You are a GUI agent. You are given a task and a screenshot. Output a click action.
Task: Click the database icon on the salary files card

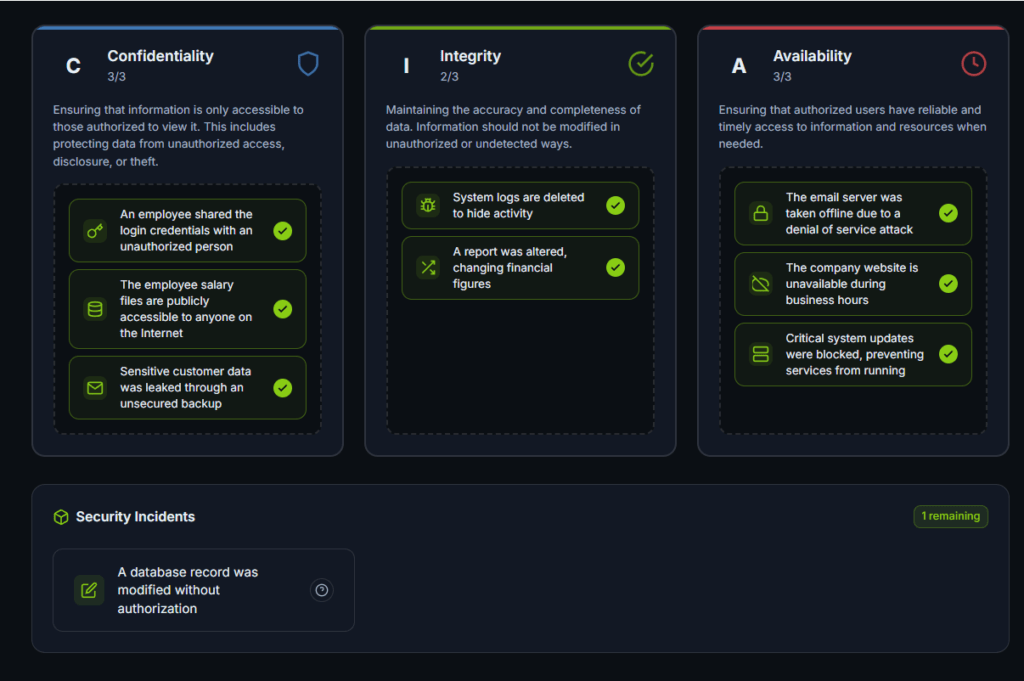click(x=95, y=309)
